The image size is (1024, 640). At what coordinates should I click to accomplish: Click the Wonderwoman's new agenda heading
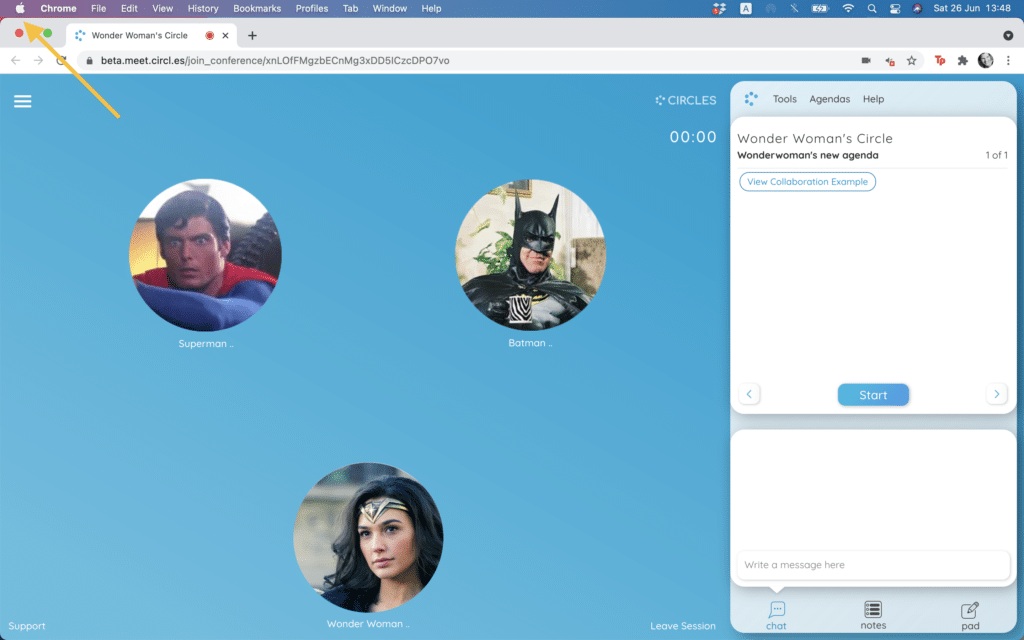point(808,155)
